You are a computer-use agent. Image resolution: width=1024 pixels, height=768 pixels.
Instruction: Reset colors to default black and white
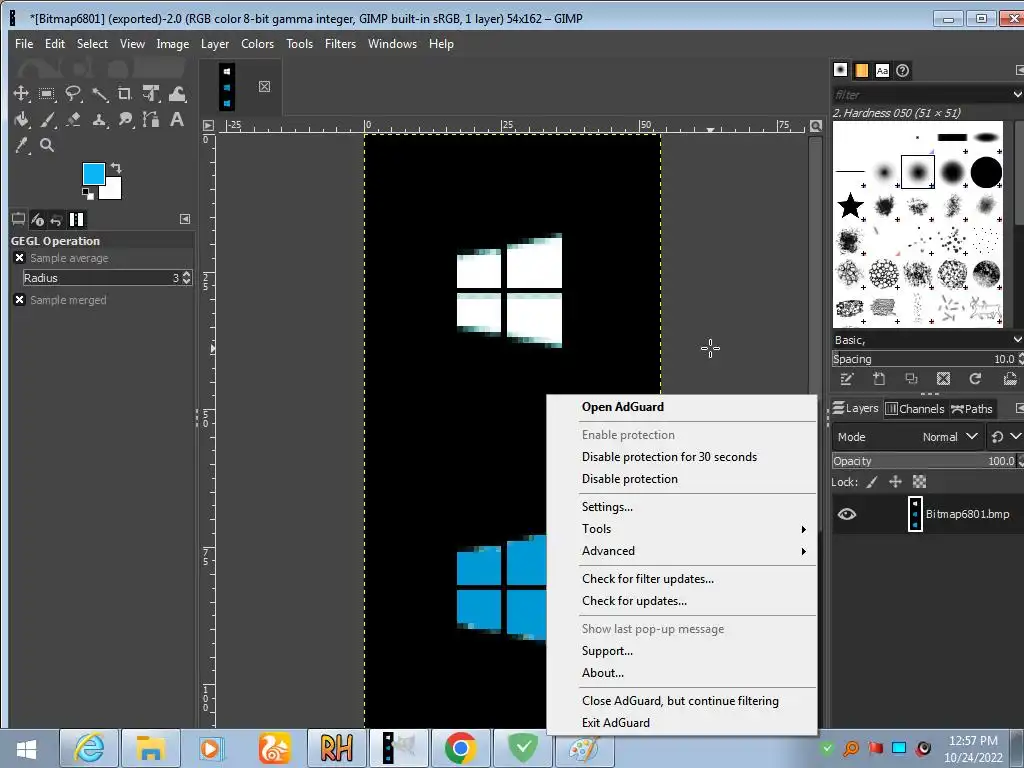coord(88,193)
